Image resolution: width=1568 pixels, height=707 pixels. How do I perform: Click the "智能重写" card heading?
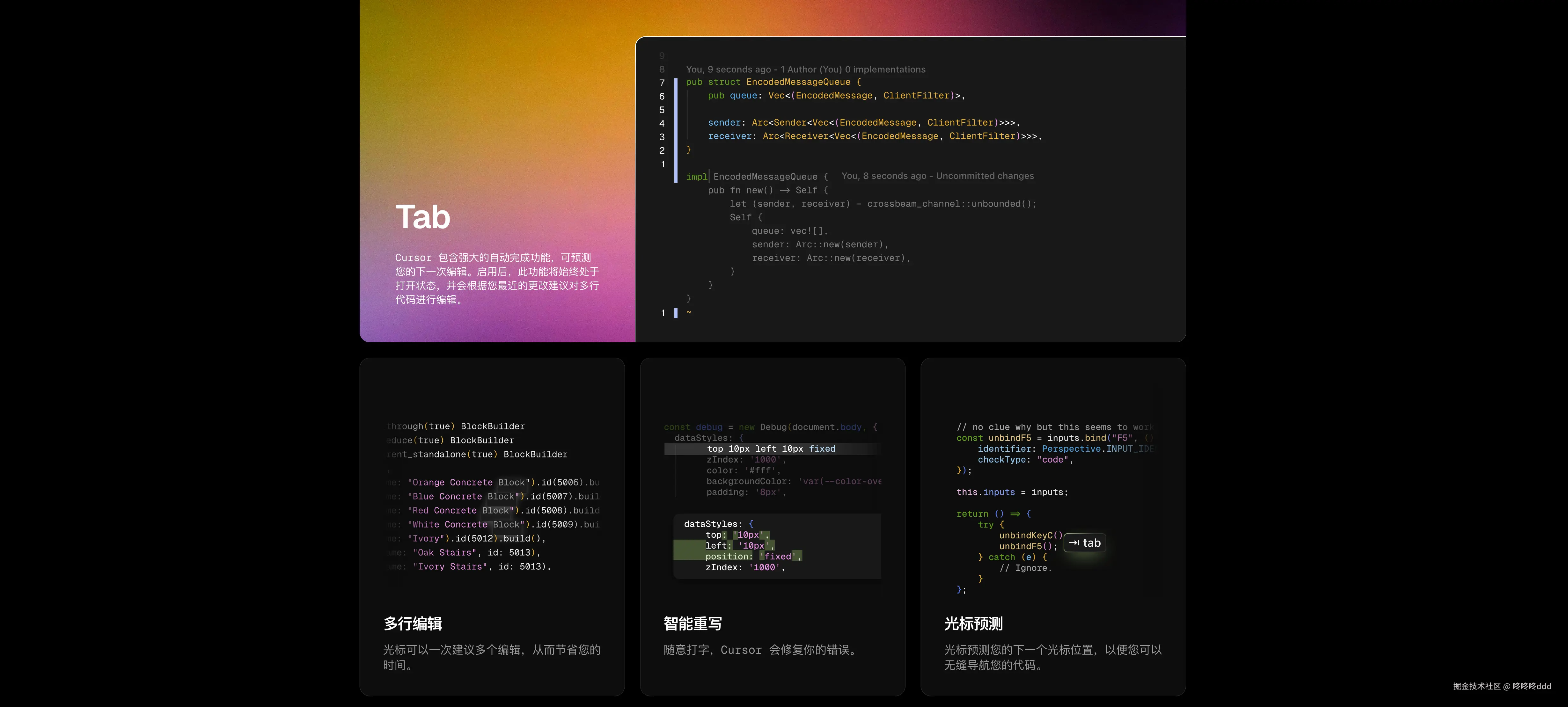coord(693,623)
